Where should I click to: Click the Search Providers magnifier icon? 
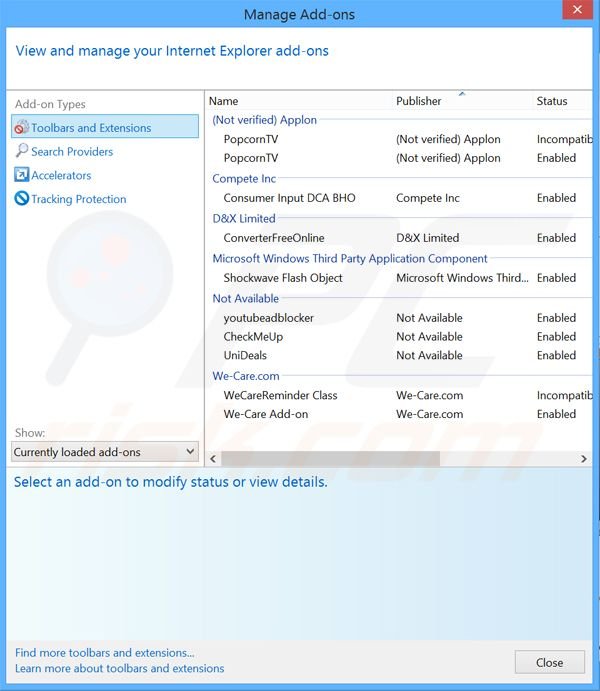[22, 151]
